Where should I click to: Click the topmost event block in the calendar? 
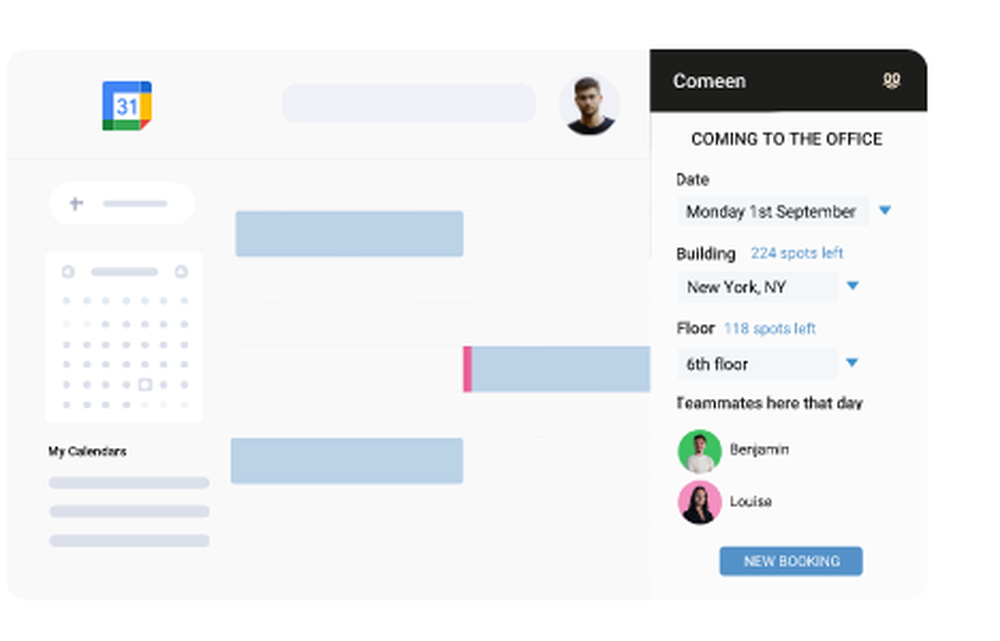[x=348, y=233]
